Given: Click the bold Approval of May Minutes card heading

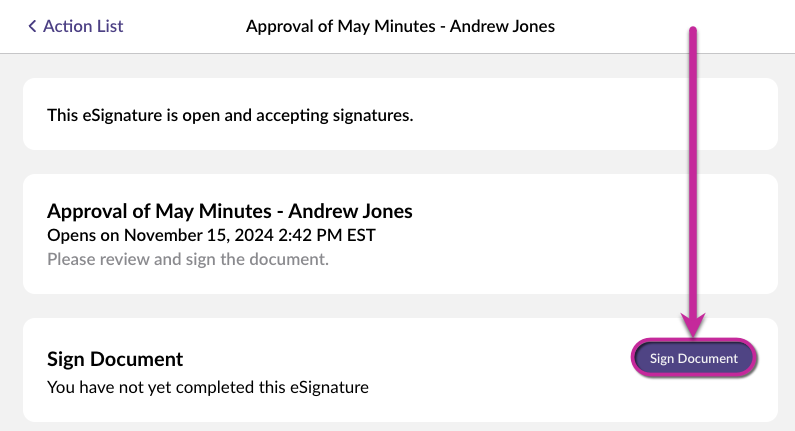Looking at the screenshot, I should (229, 211).
